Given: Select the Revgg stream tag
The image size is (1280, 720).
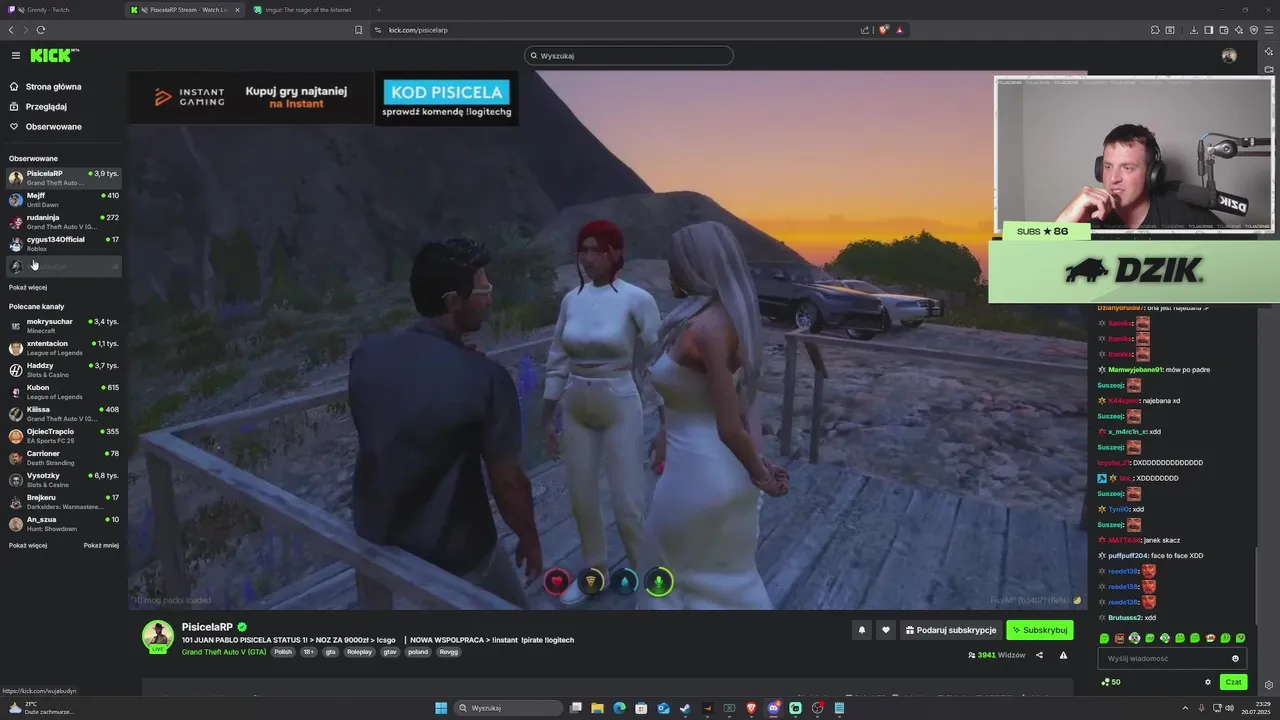Looking at the screenshot, I should coord(449,652).
